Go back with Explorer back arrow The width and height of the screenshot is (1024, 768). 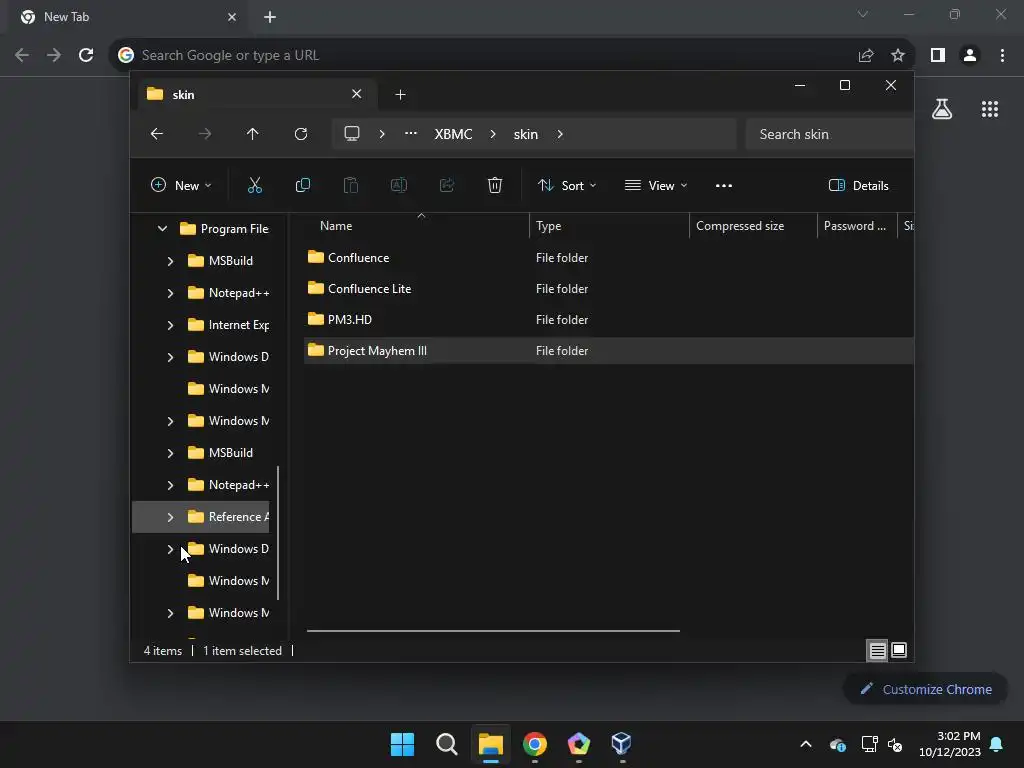(157, 134)
